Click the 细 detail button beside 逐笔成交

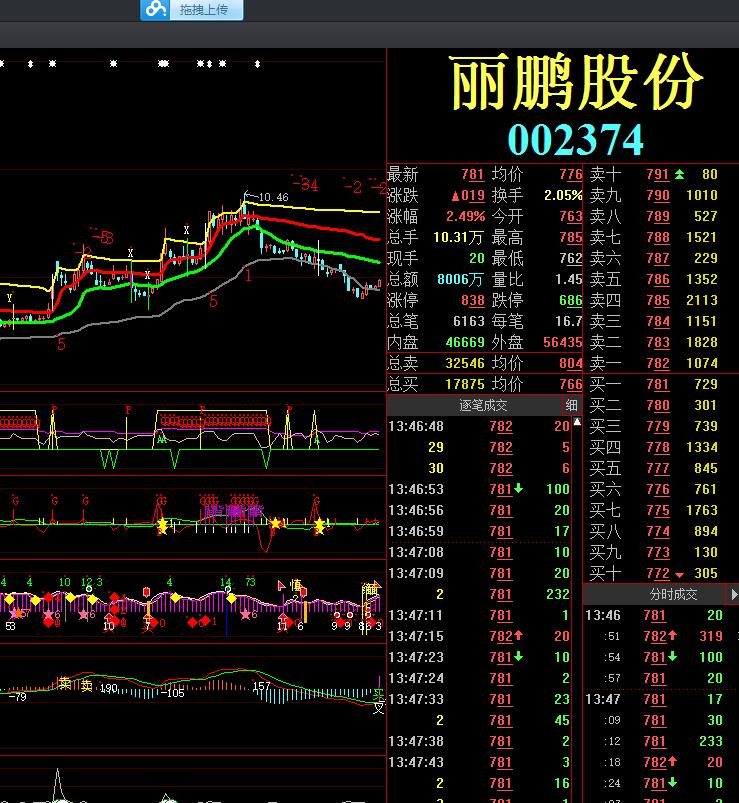point(572,405)
